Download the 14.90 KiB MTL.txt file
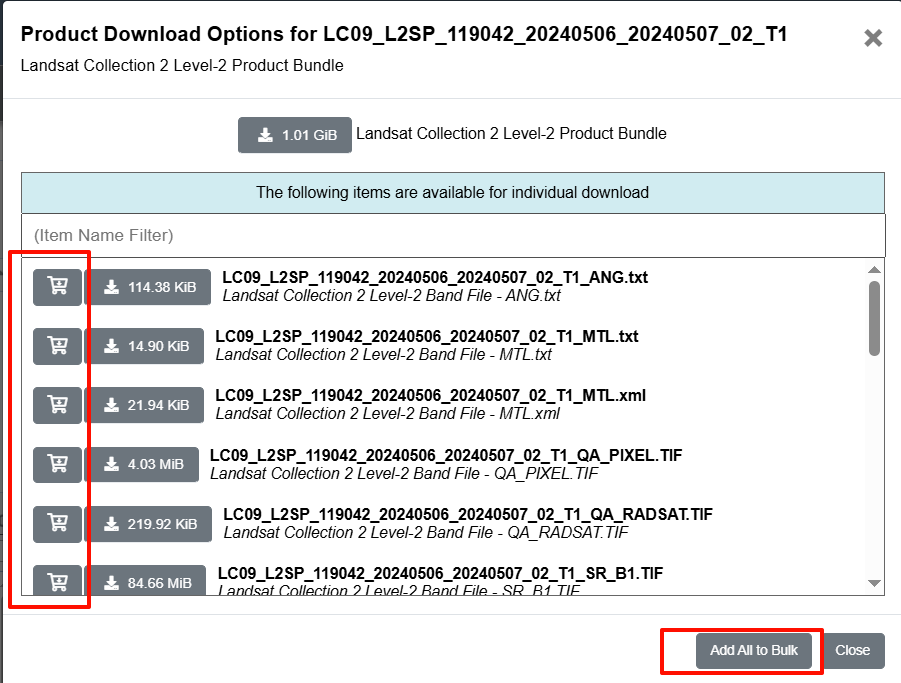The image size is (901, 683). tap(146, 346)
